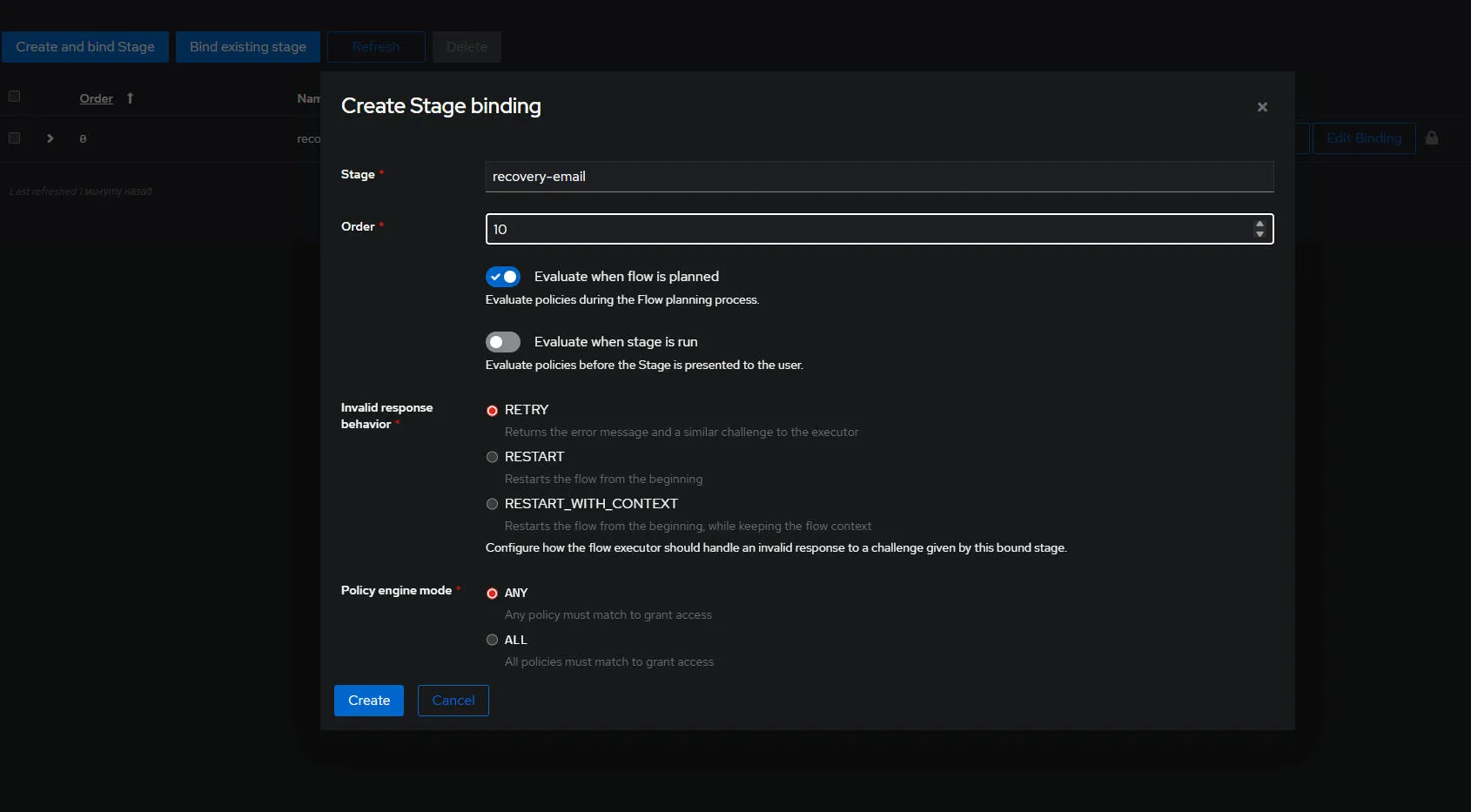The image size is (1471, 812).
Task: Open the Stage selection field
Action: click(879, 177)
